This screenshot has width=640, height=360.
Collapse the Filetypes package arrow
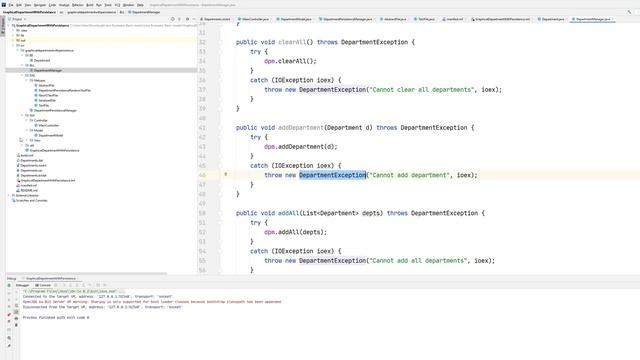[x=27, y=80]
